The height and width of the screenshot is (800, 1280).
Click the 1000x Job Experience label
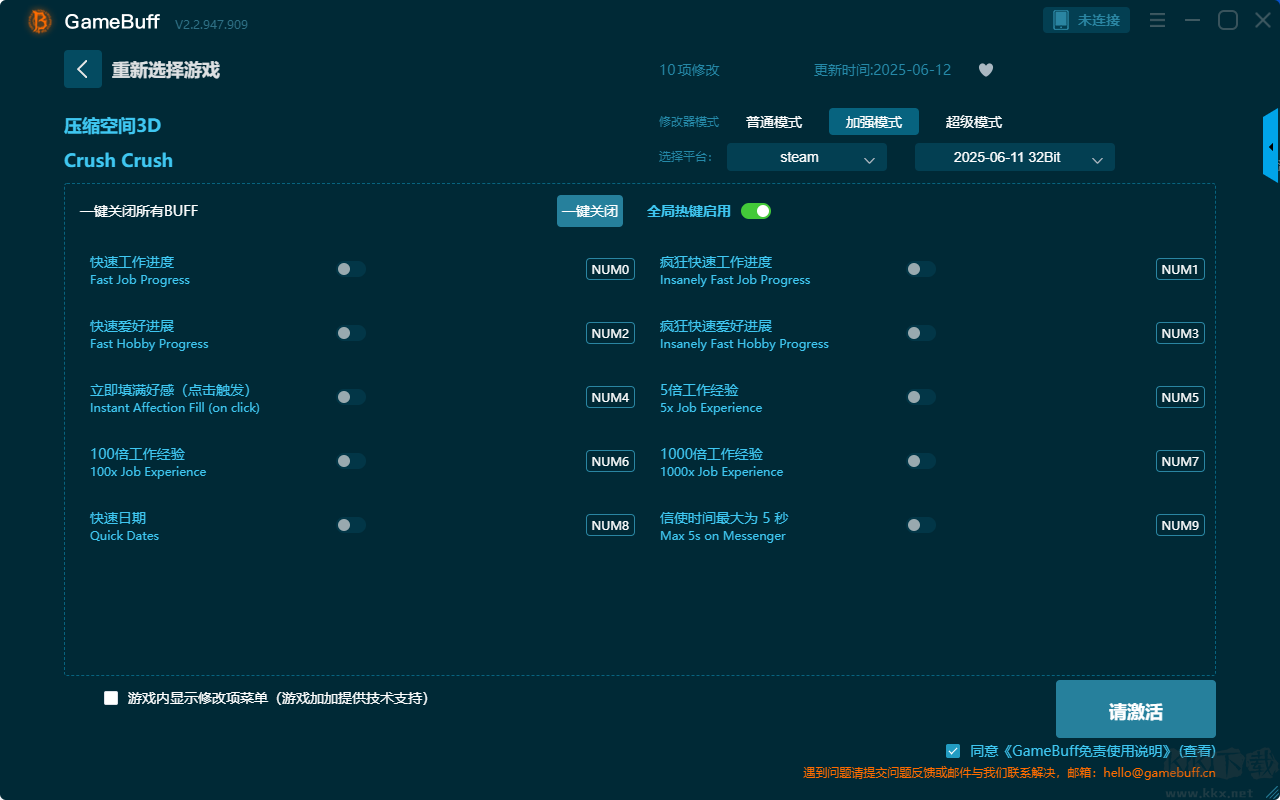(x=721, y=472)
